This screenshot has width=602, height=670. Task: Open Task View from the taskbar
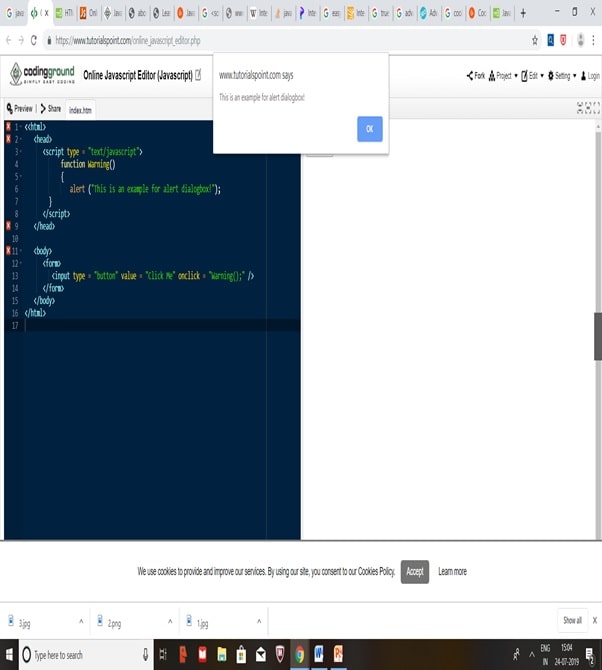(163, 654)
